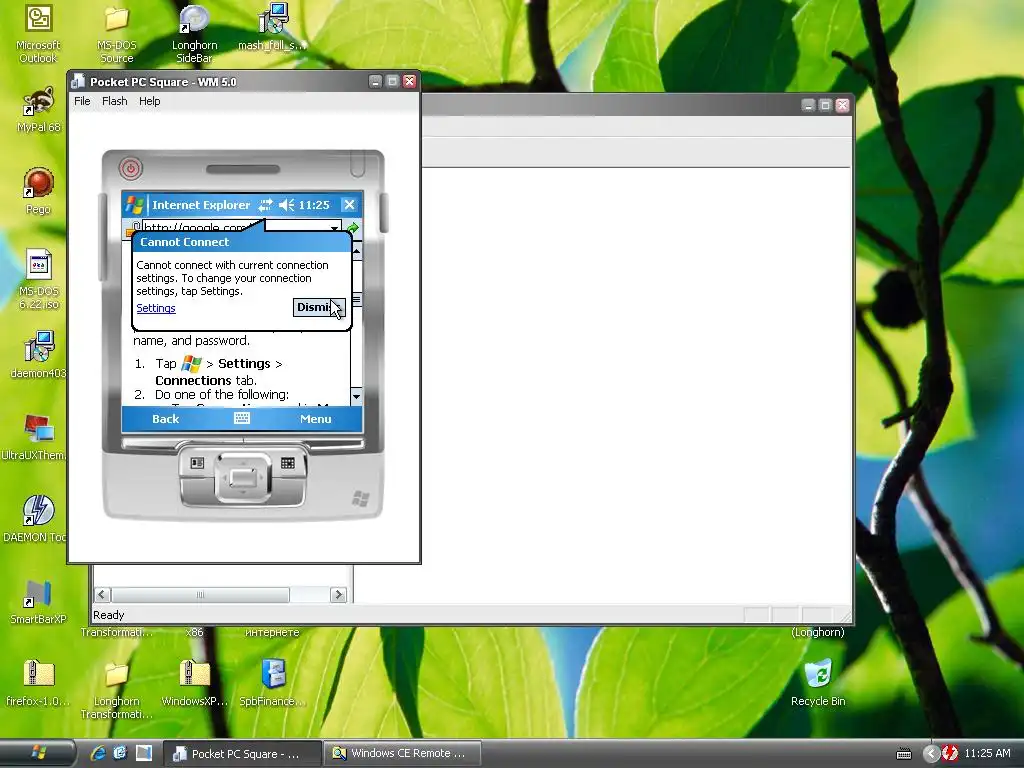Launch MyPal 68 shortcut
This screenshot has height=768, width=1024.
pyautogui.click(x=38, y=108)
